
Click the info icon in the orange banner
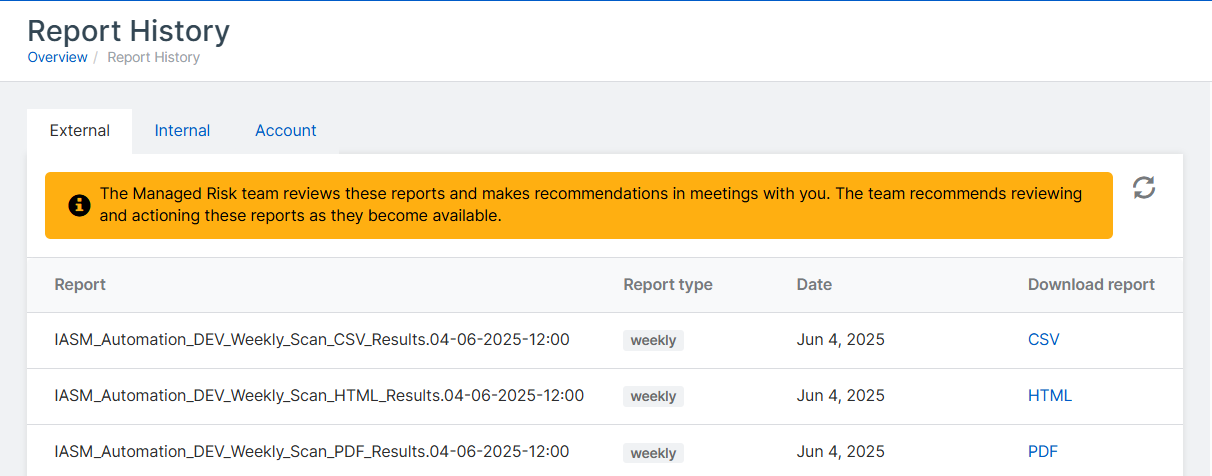pos(79,205)
